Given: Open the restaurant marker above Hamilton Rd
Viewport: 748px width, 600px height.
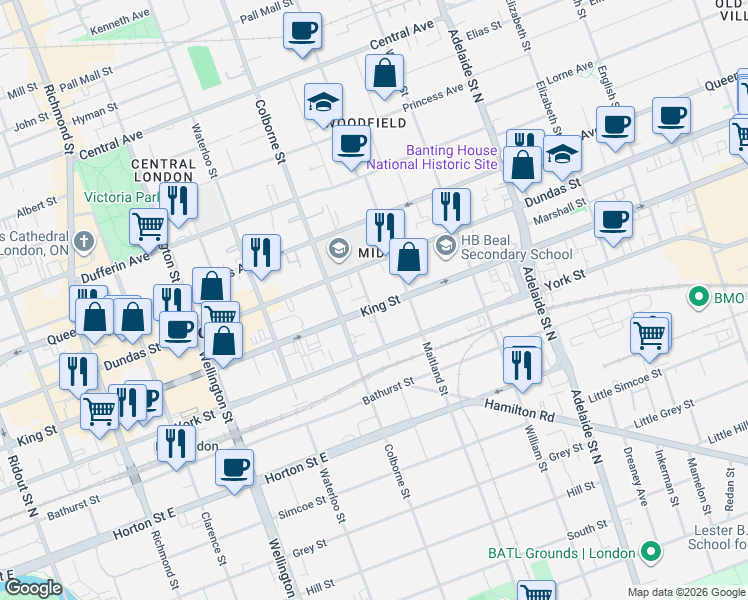Looking at the screenshot, I should [522, 368].
